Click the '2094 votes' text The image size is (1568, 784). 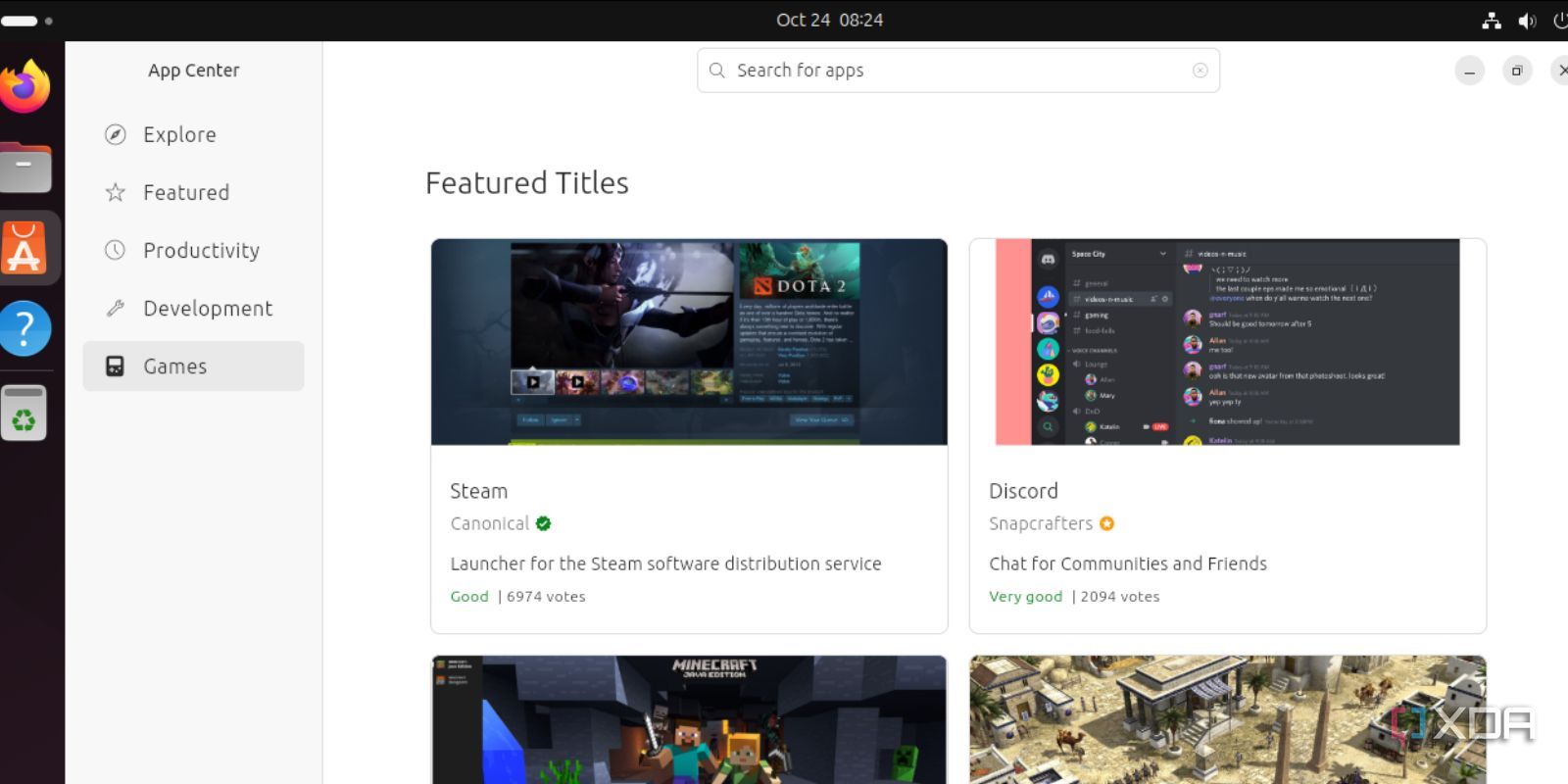1120,596
